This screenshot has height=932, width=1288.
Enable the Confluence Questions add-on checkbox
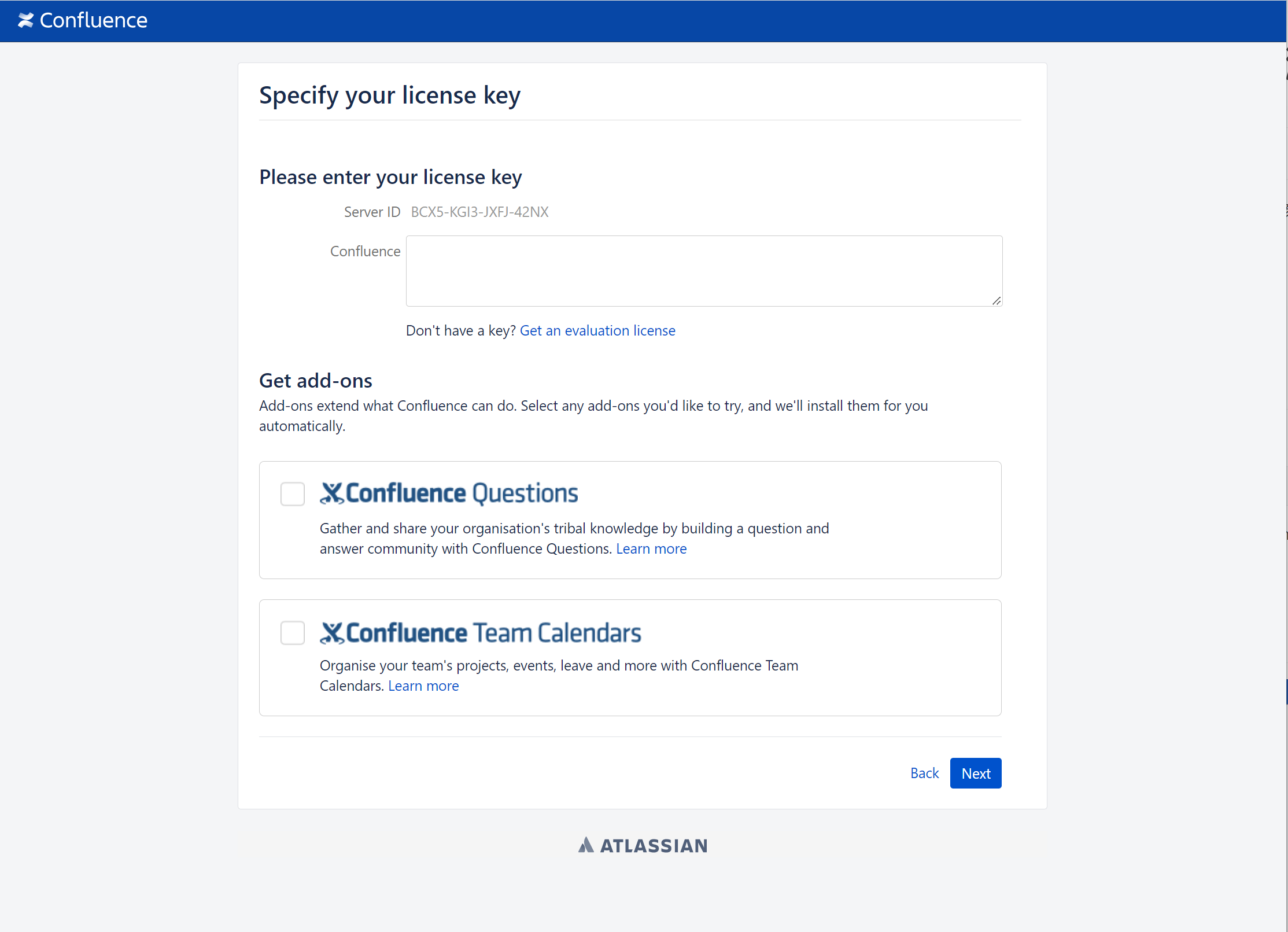(x=293, y=494)
